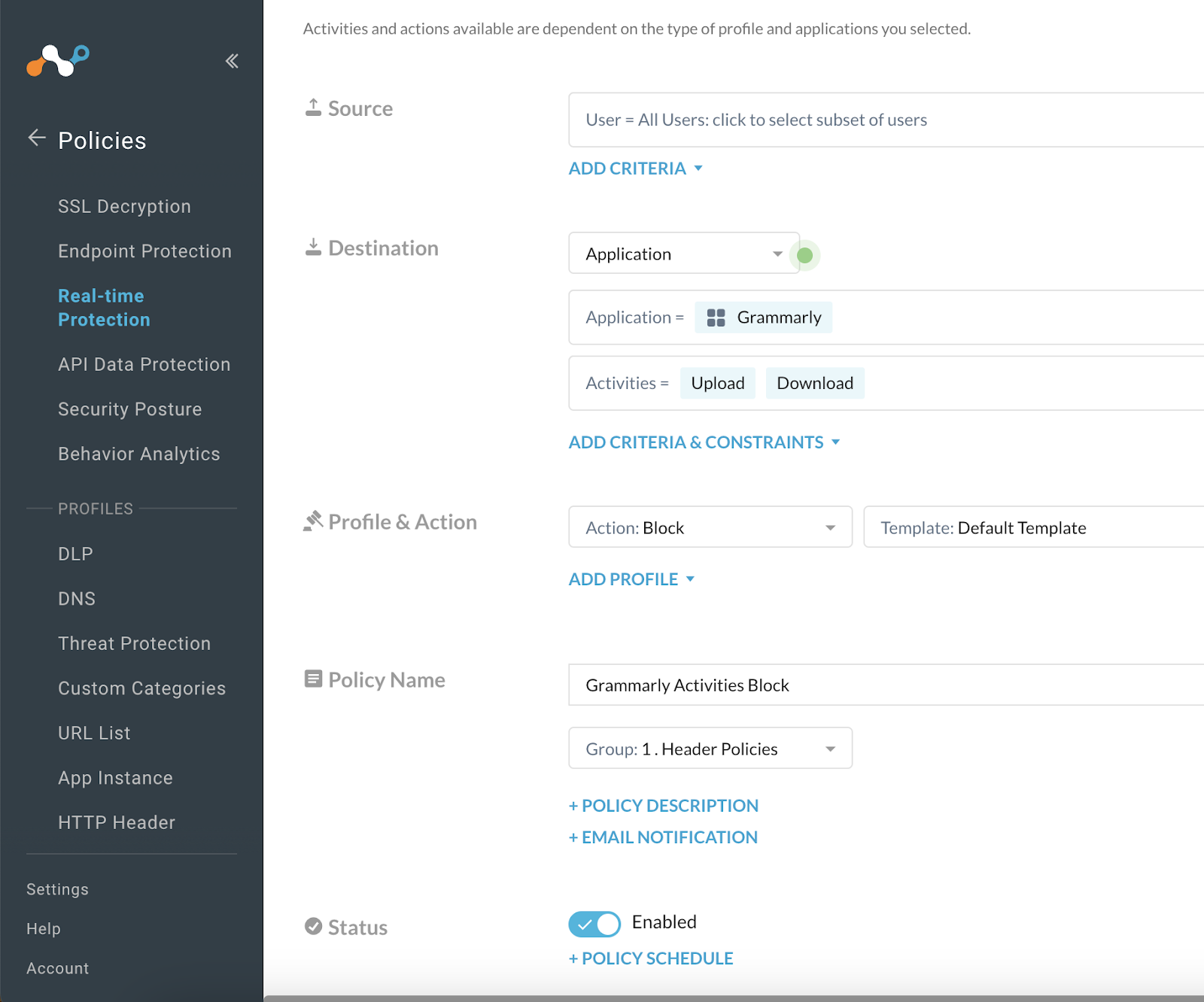Open Threat Protection profiles
This screenshot has width=1204, height=1002.
click(x=135, y=643)
